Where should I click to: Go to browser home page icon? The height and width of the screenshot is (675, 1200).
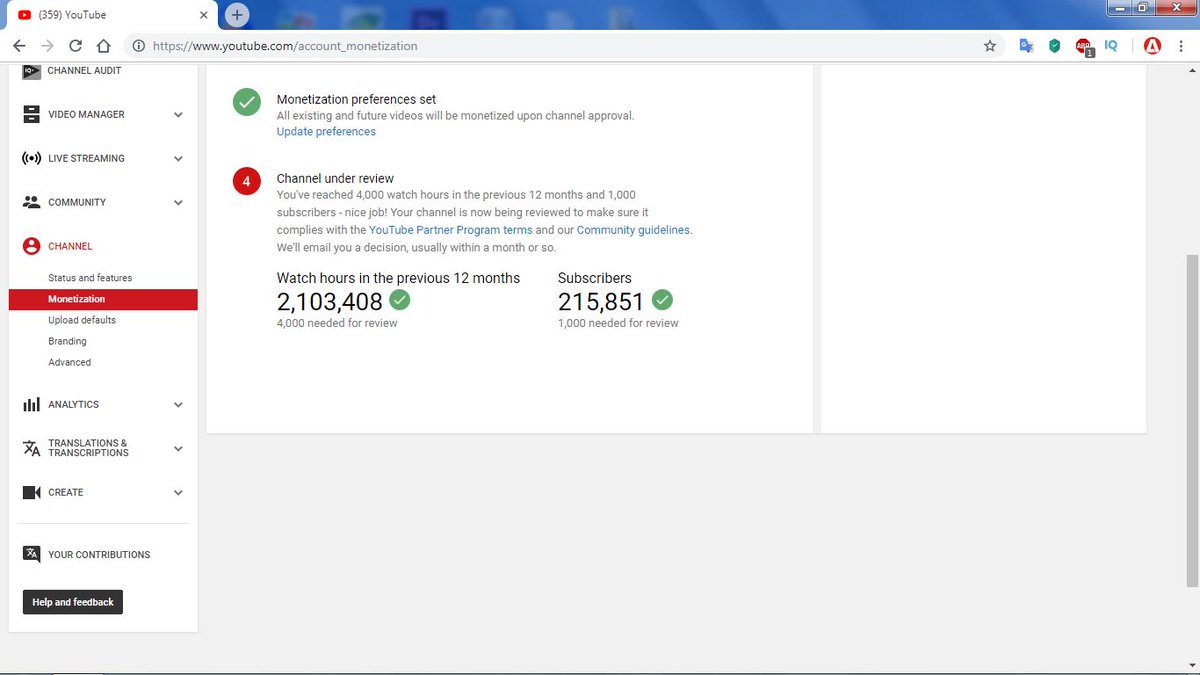tap(103, 46)
